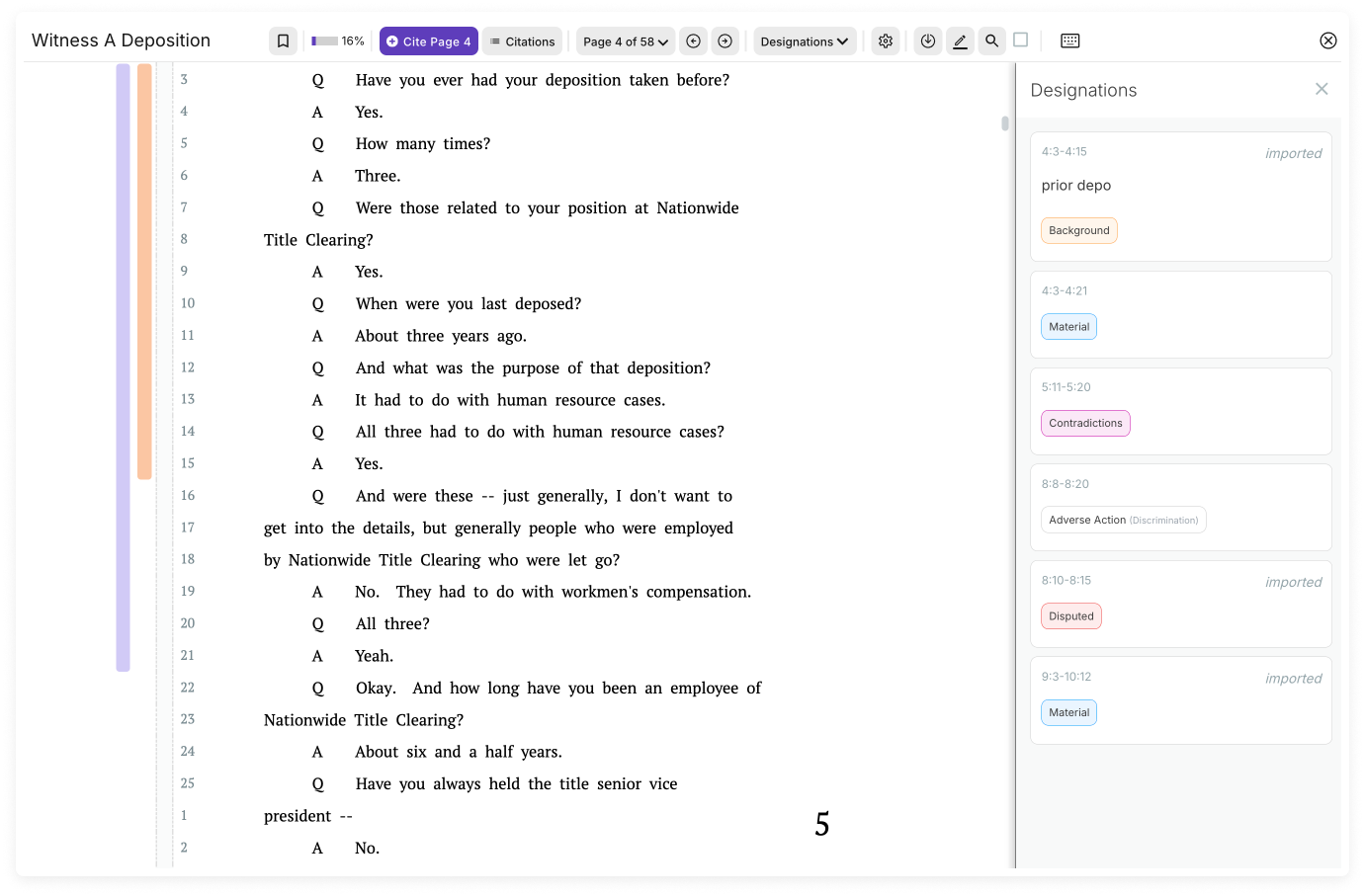Open the bookmark icon in the toolbar
Screen dimensions: 1365x896
point(283,41)
